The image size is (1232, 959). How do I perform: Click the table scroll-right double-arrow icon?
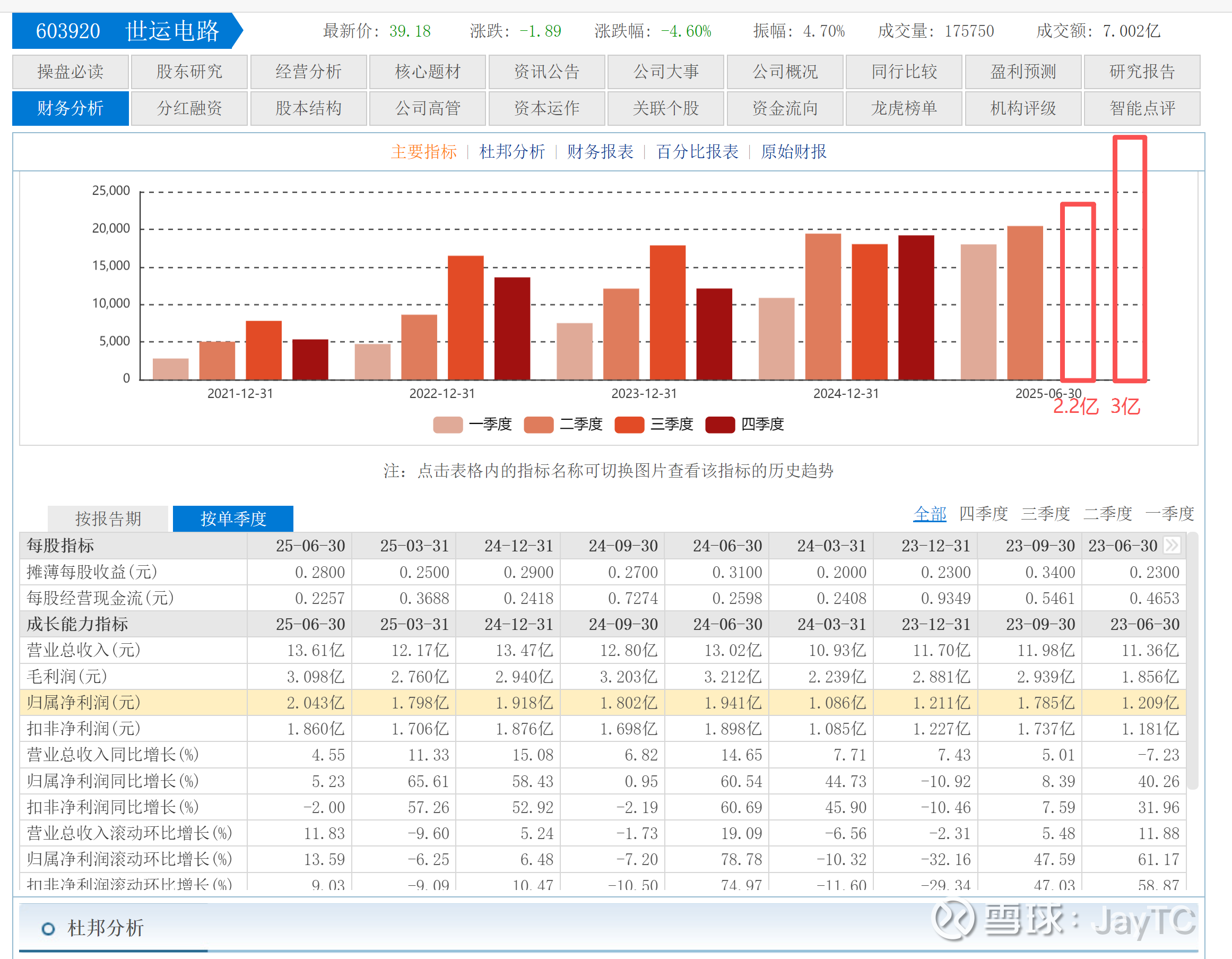tap(1171, 545)
